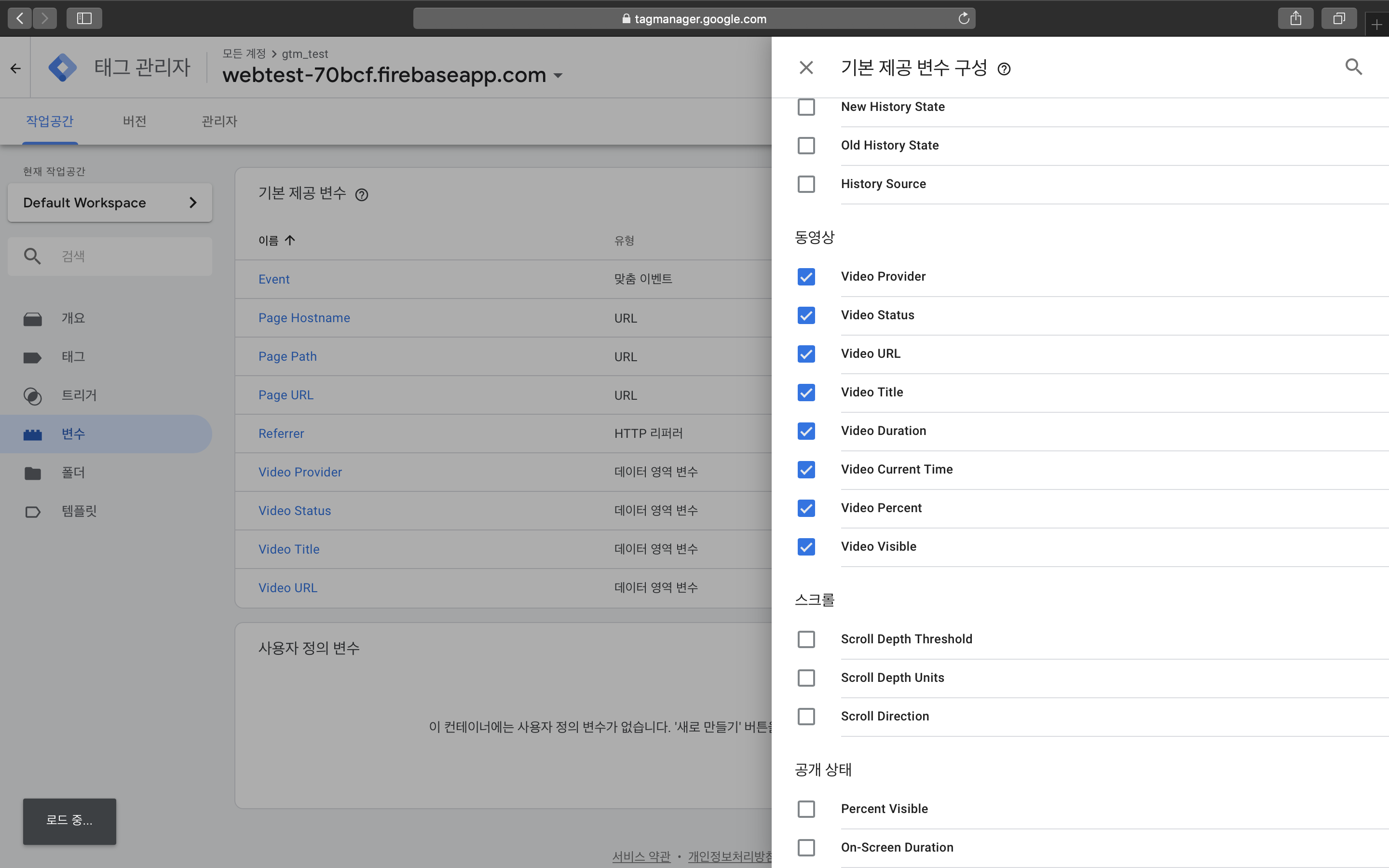This screenshot has width=1389, height=868.
Task: Disable the Video Visible checkbox
Action: 806,546
